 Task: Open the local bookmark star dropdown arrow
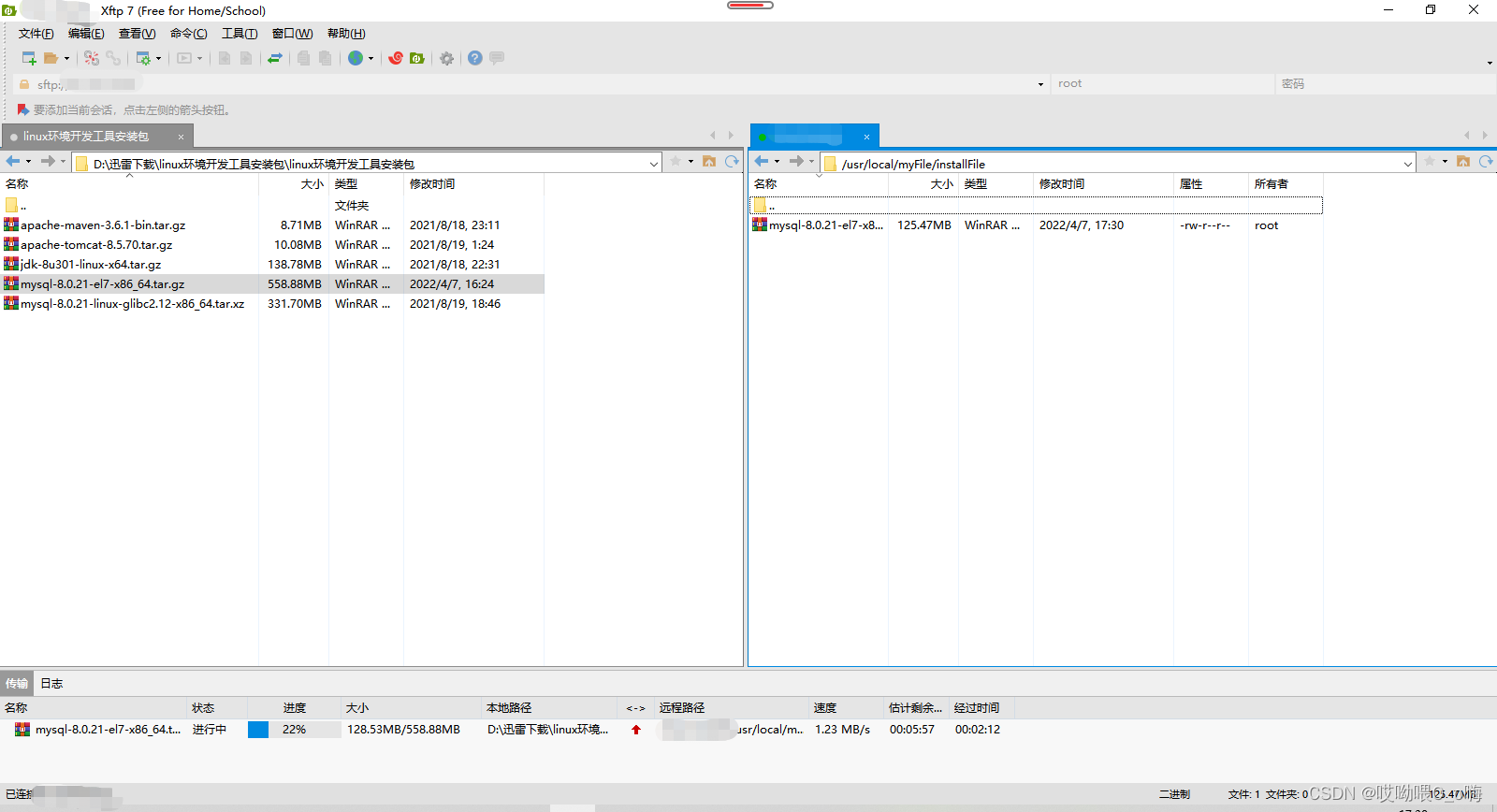[690, 161]
